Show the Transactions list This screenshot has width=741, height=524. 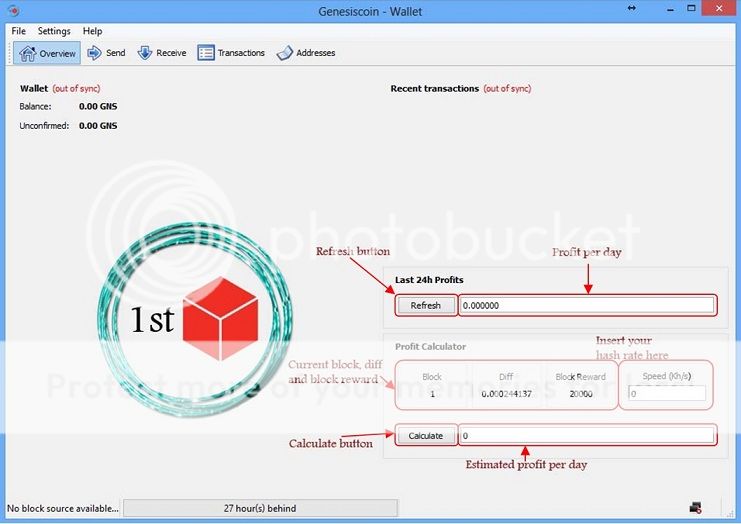pyautogui.click(x=231, y=53)
